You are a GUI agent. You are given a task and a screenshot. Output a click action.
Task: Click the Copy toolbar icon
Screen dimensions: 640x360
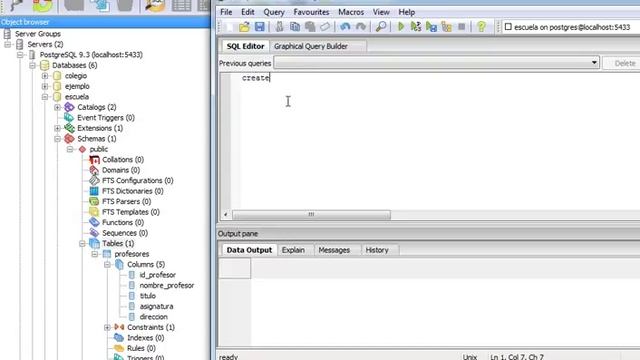(295, 27)
